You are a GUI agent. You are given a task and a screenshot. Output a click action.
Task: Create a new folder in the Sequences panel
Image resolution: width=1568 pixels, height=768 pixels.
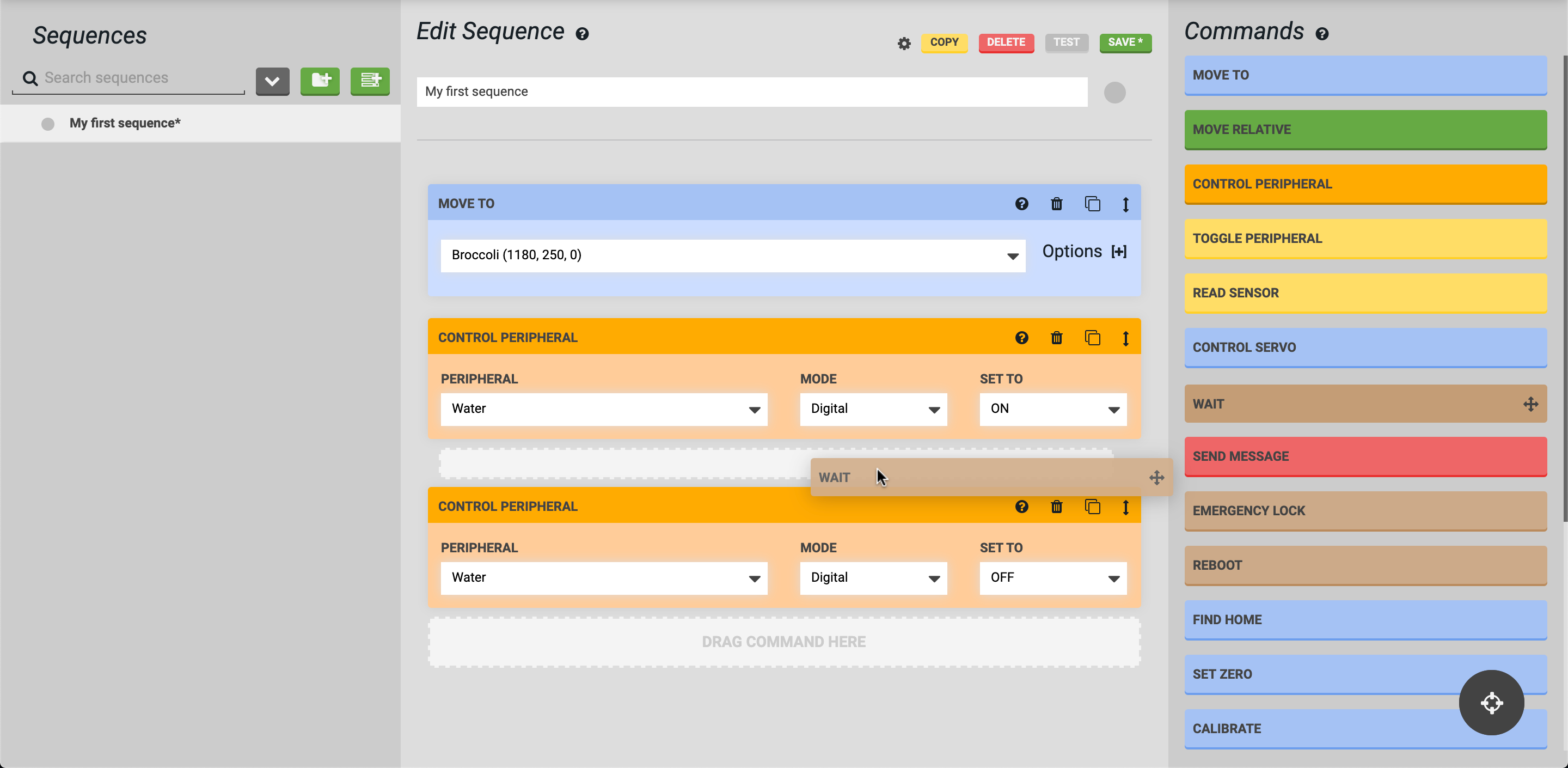pos(320,81)
